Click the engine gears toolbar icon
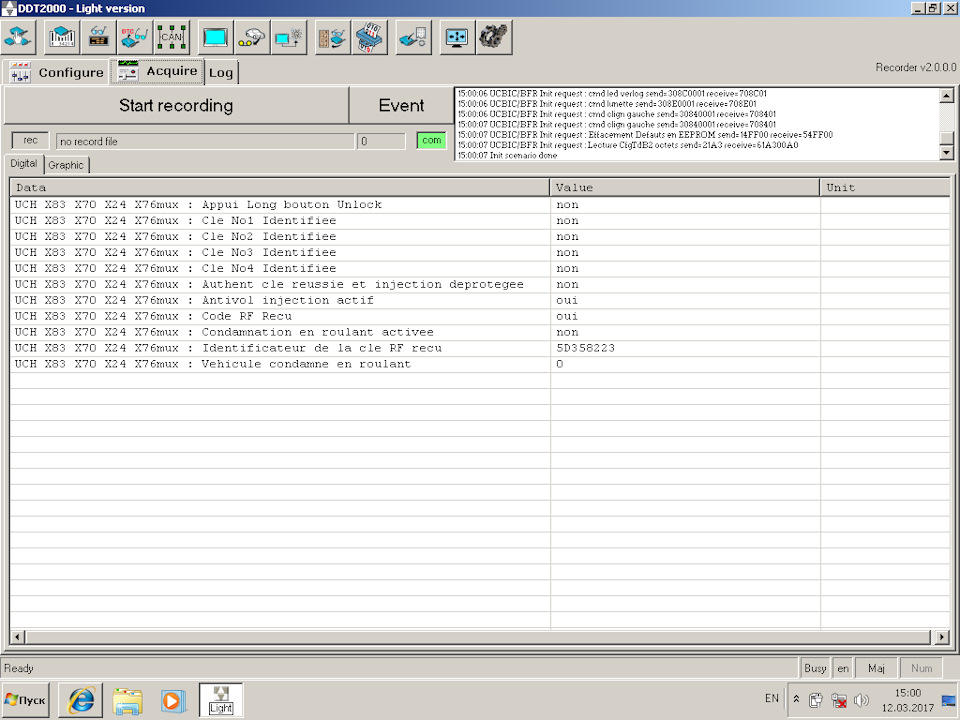Screen dimensions: 960x720 tap(493, 38)
